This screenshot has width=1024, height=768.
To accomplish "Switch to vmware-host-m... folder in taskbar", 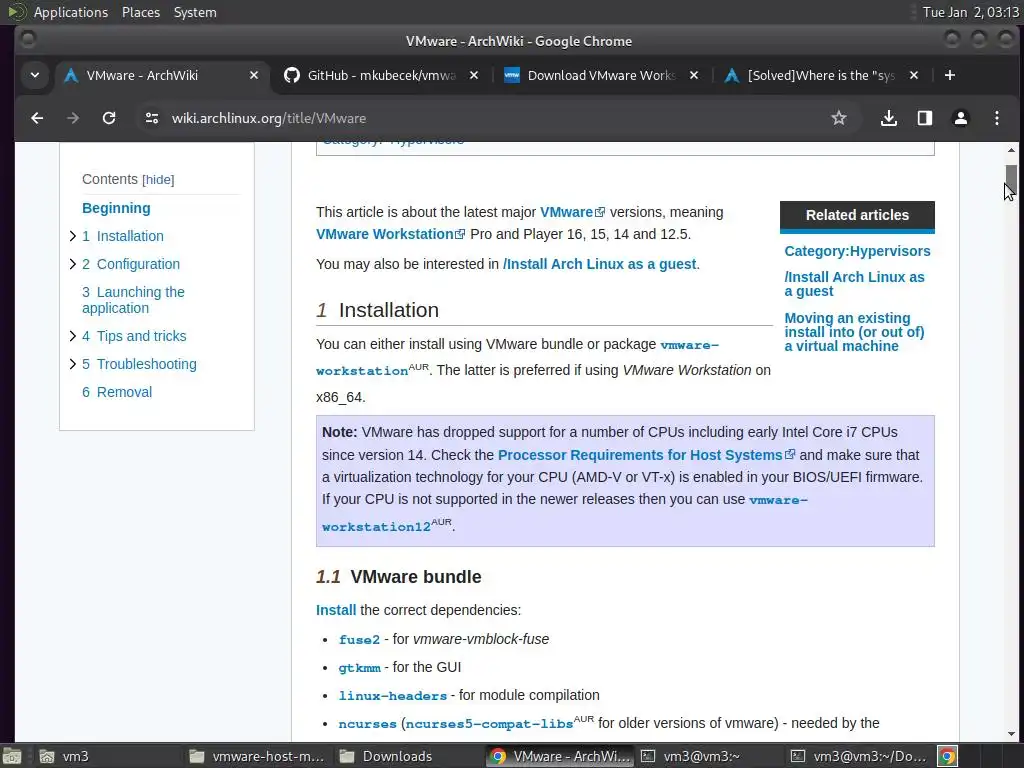I will coord(256,756).
